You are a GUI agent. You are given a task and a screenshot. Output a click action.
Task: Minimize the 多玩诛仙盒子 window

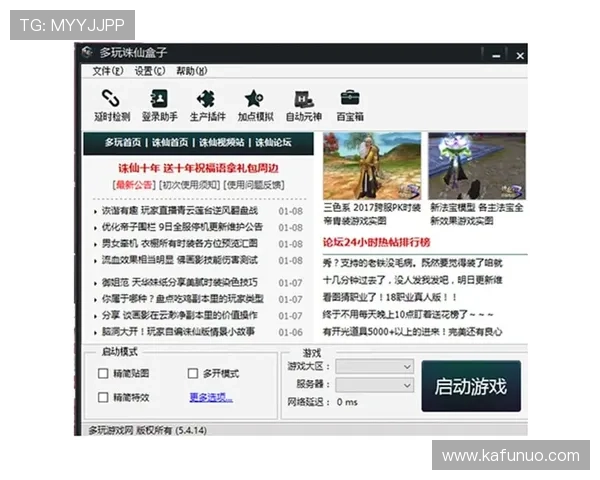point(496,56)
